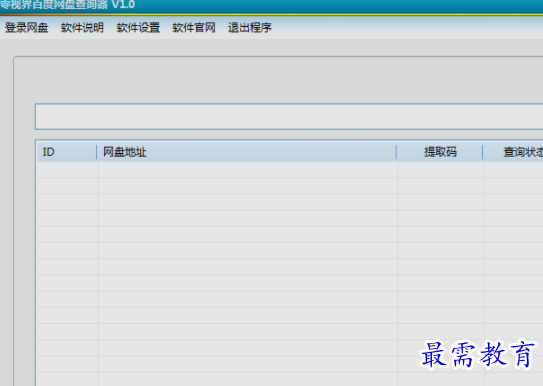Click the 网盘地址 column header
The width and height of the screenshot is (543, 386).
[x=246, y=152]
